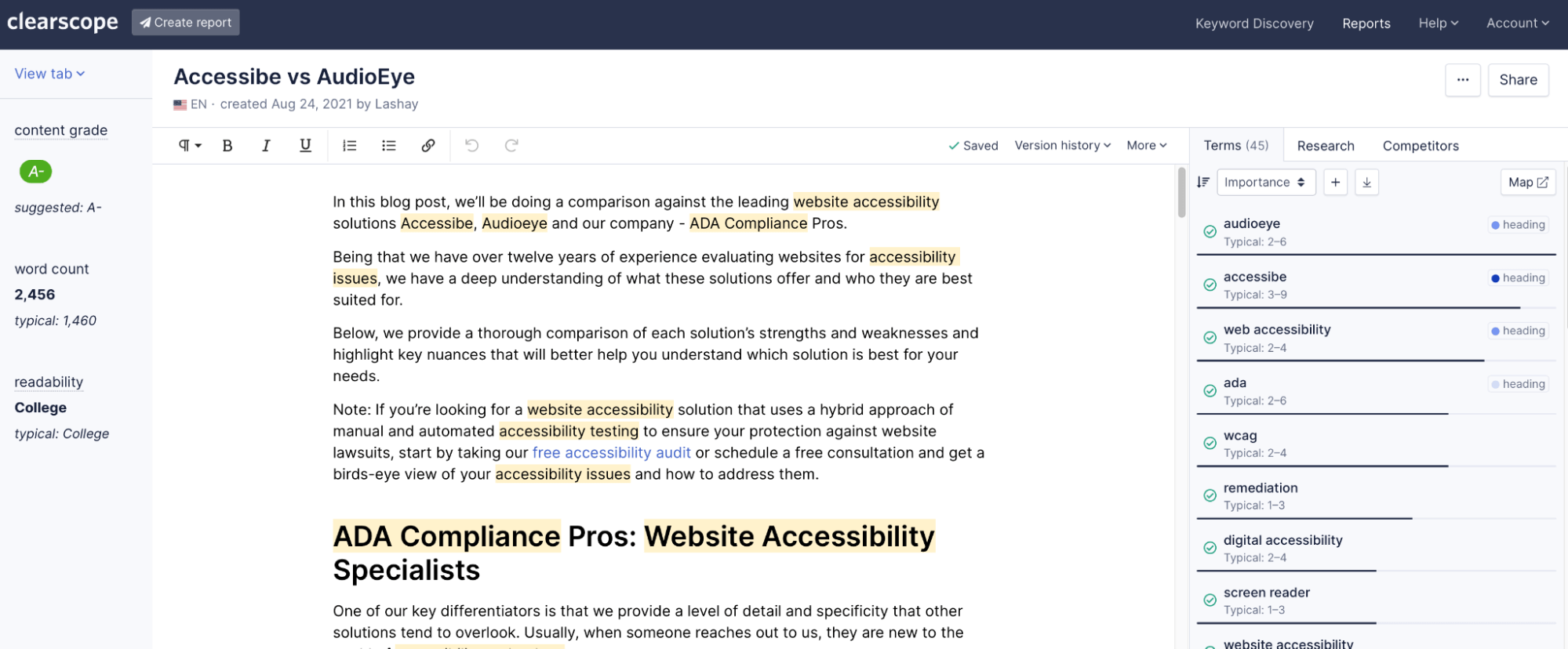The image size is (1568, 649).
Task: Open Version history dropdown
Action: tap(1063, 146)
